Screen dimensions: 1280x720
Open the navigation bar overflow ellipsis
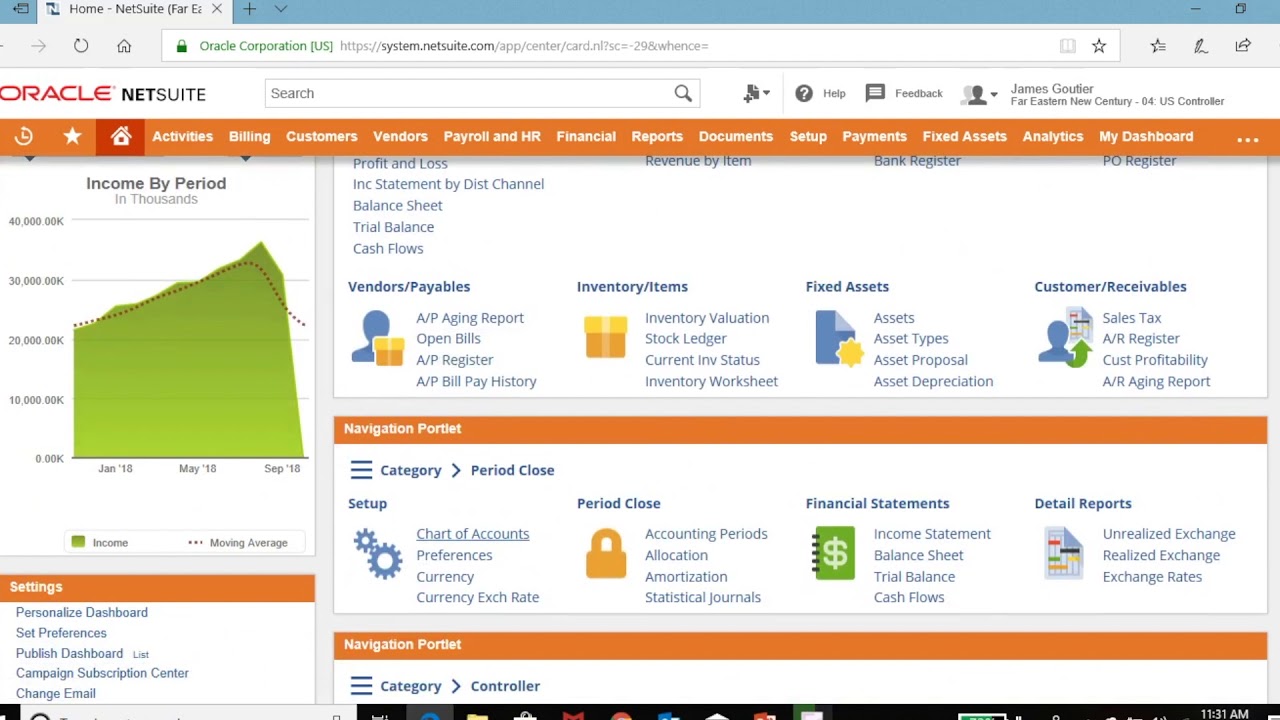[1248, 138]
